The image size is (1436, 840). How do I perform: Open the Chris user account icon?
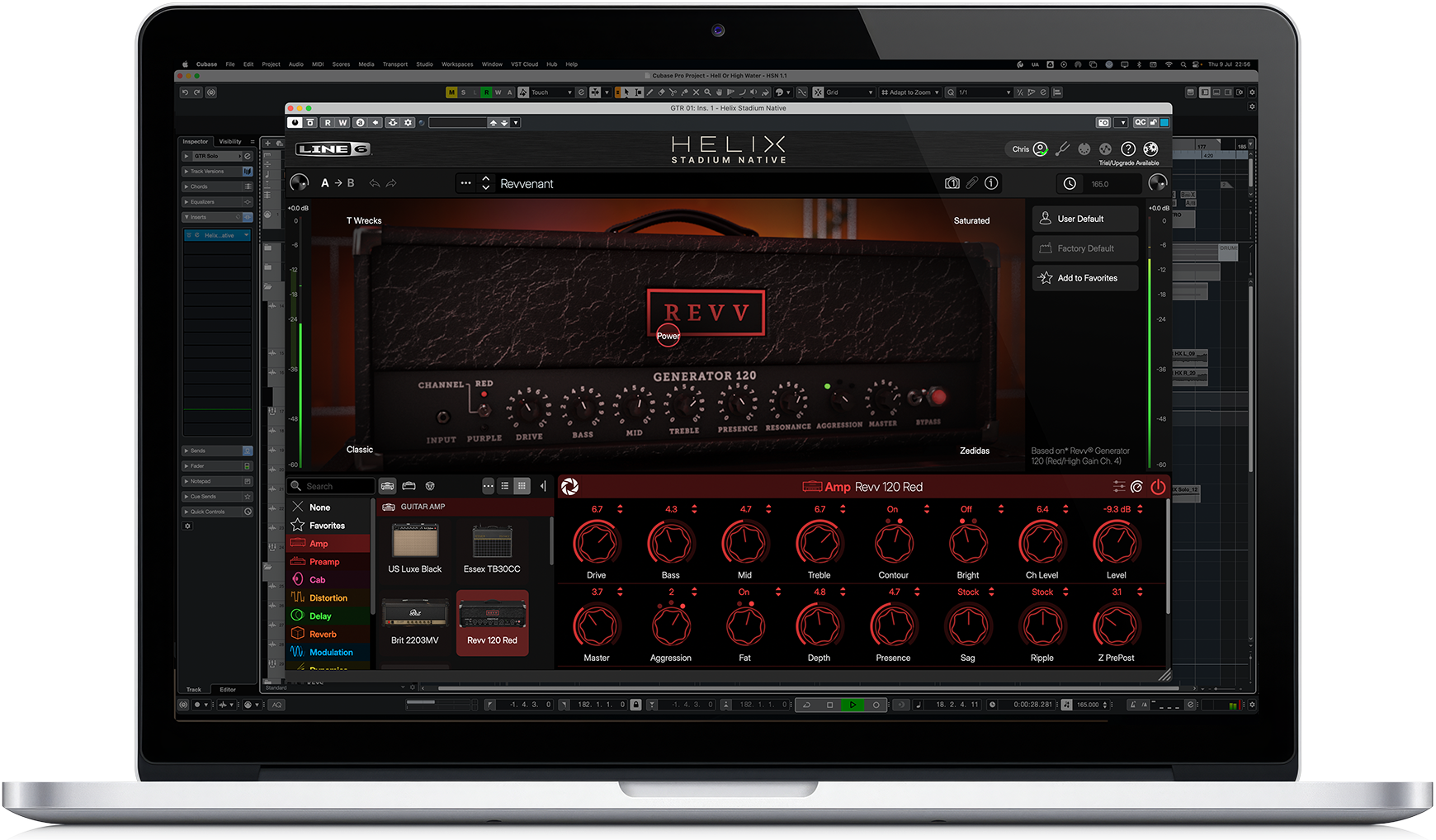pyautogui.click(x=1040, y=149)
